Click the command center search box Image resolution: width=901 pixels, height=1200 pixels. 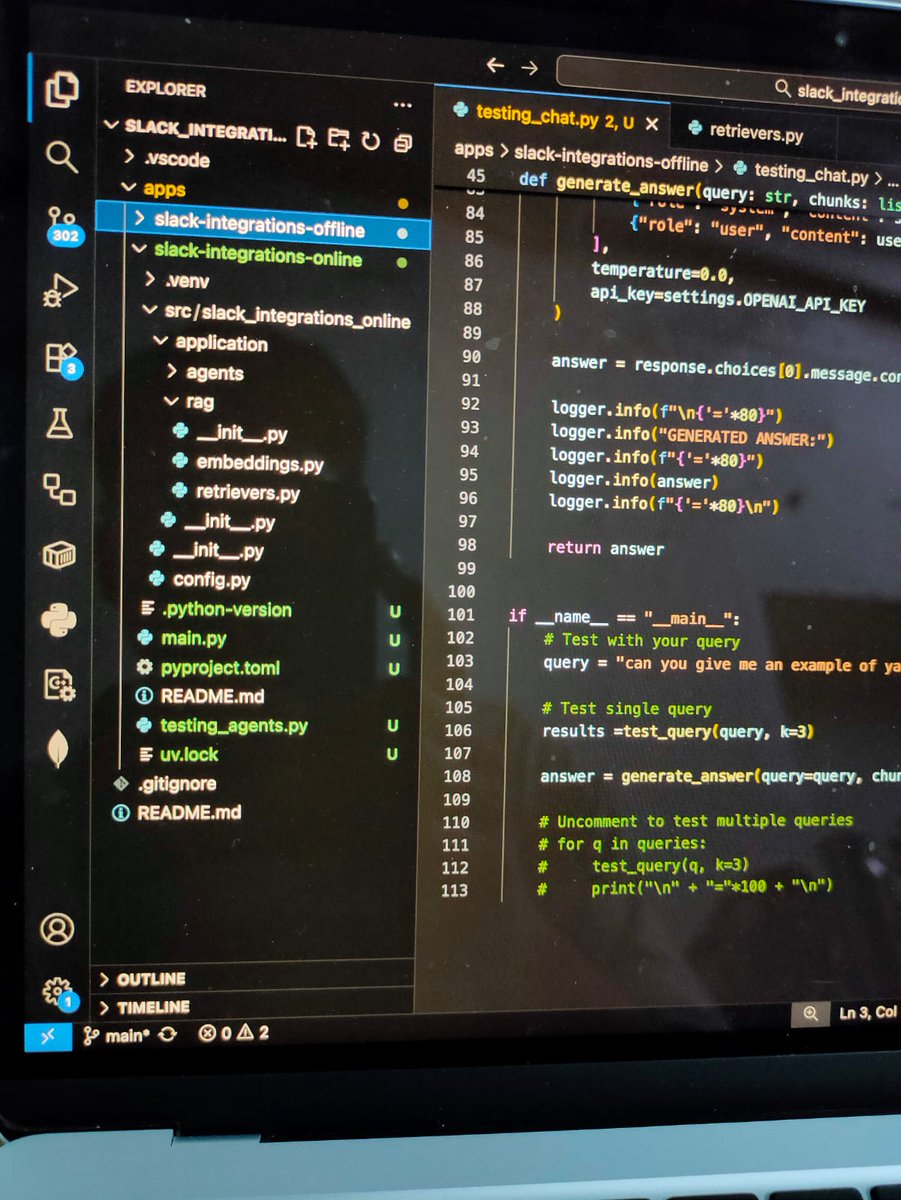tap(728, 84)
